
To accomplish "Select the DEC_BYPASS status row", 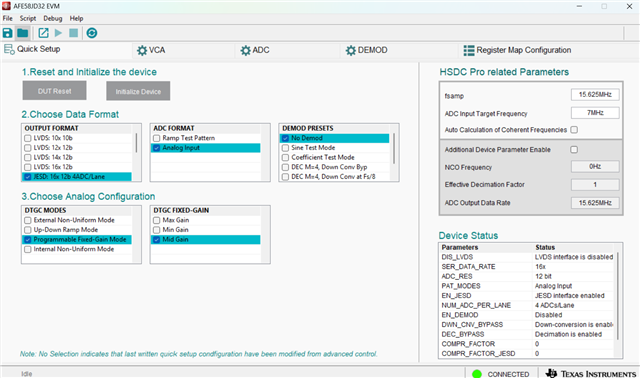I will [527, 334].
